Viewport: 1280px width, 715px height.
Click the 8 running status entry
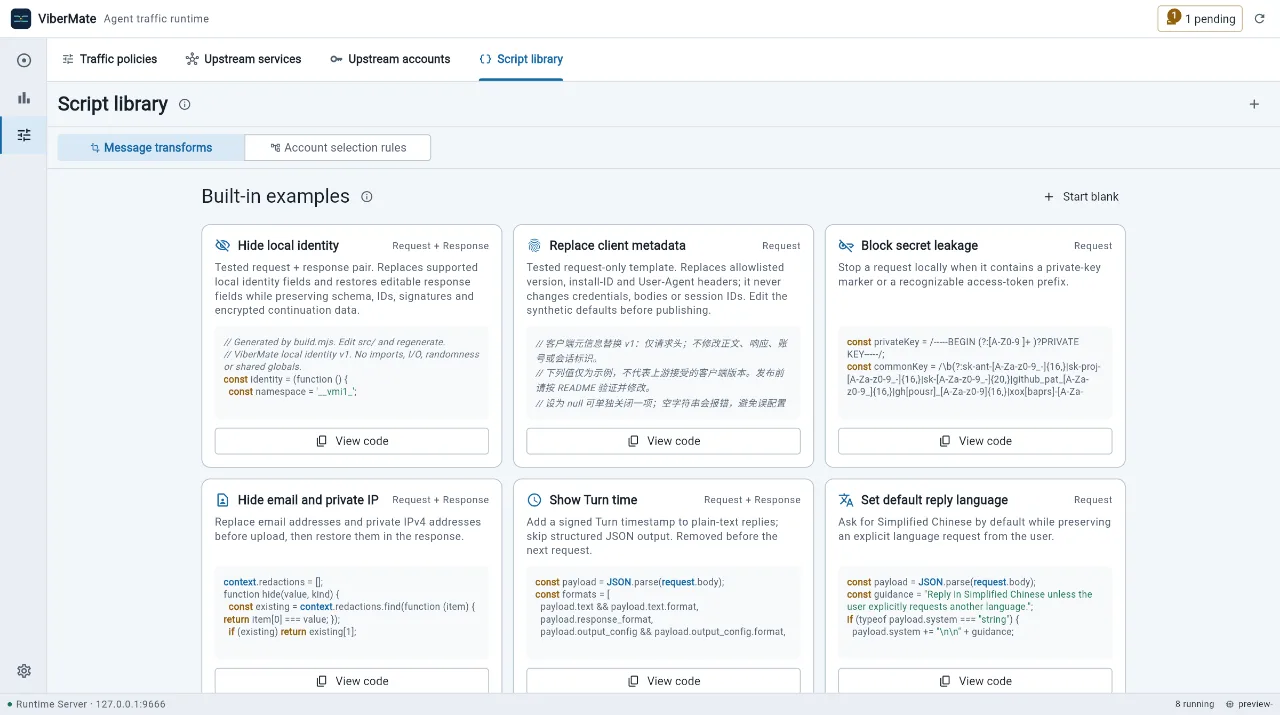(x=1194, y=704)
